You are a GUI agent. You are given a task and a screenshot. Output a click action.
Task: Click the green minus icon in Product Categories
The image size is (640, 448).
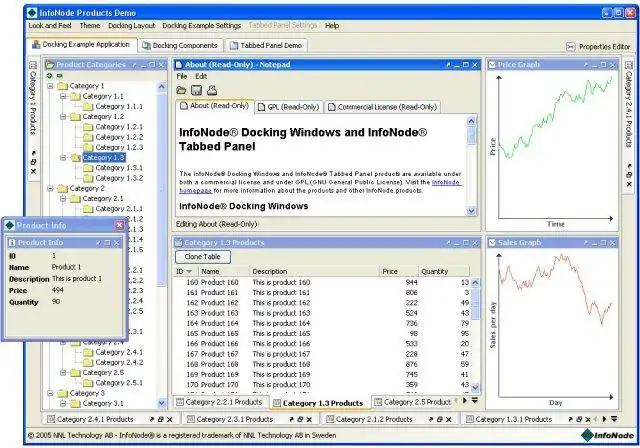click(60, 75)
